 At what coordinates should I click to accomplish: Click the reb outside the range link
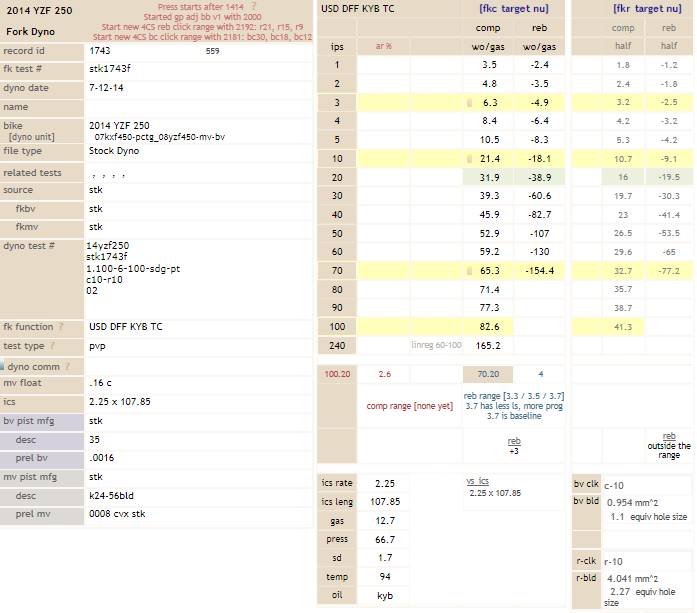tap(669, 436)
